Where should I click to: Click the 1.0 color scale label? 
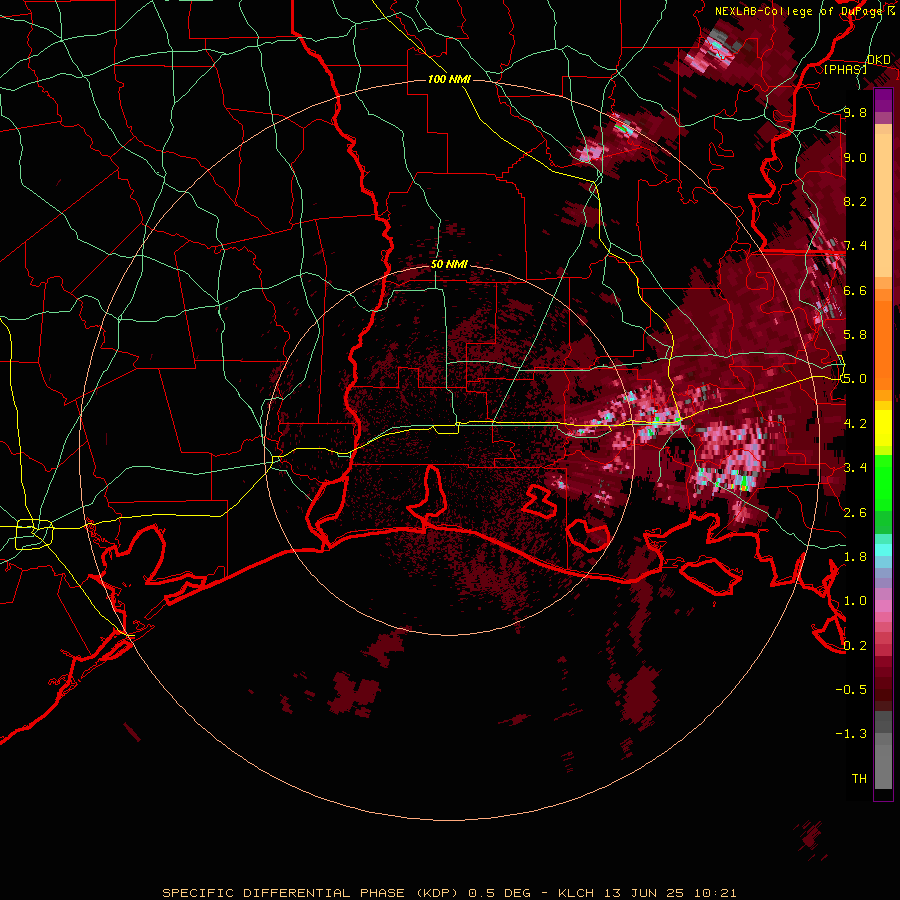click(x=855, y=601)
